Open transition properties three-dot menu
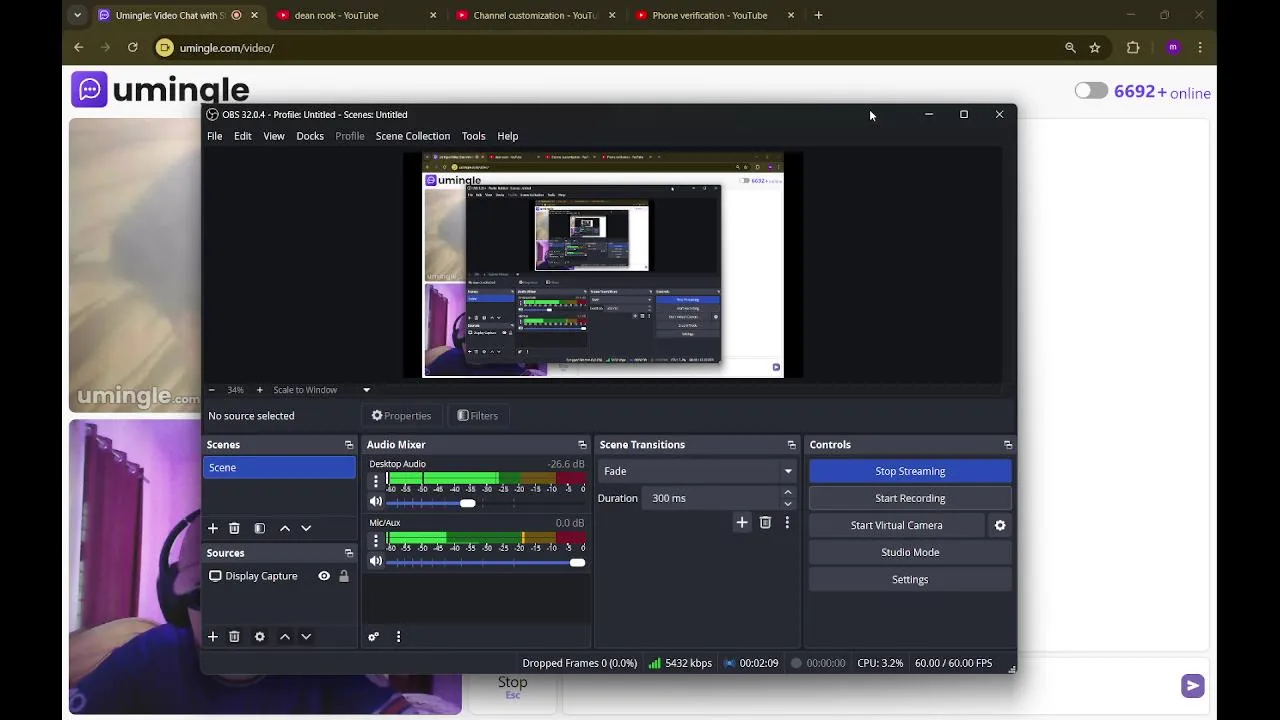This screenshot has height=720, width=1280. coord(787,522)
